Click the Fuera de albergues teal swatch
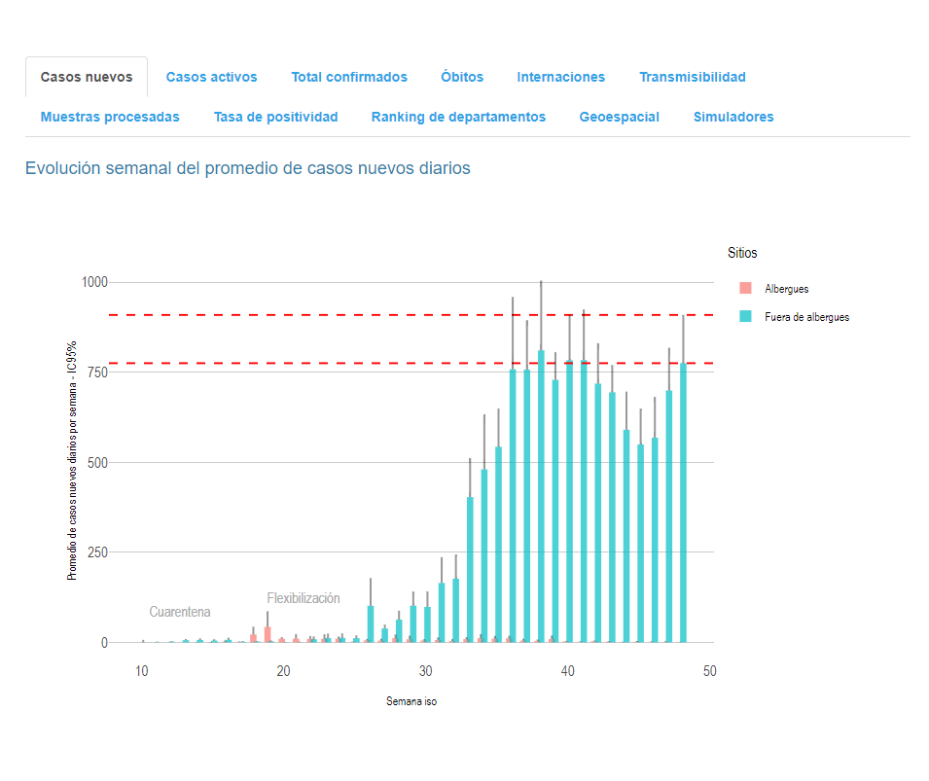Image resolution: width=929 pixels, height=781 pixels. pos(745,316)
